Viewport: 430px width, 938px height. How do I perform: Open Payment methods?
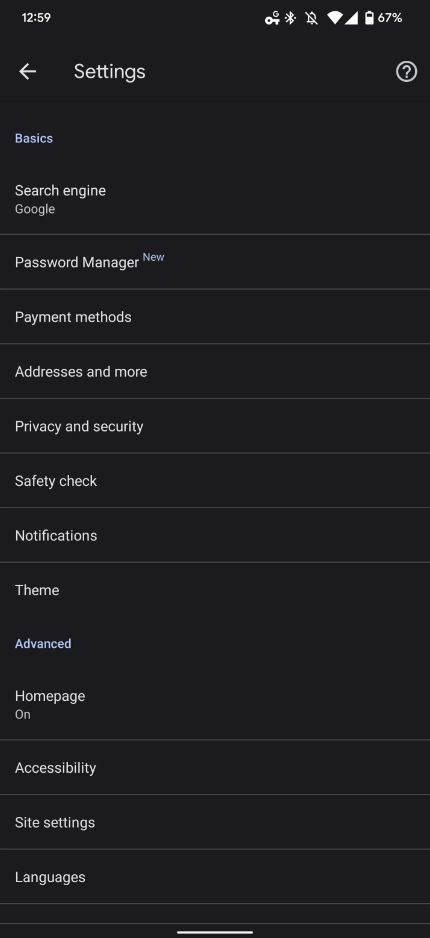coord(215,316)
